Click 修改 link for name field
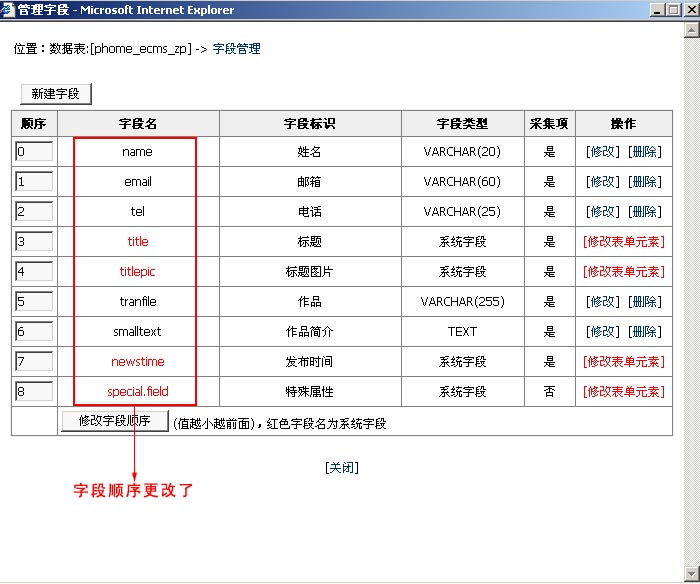The width and height of the screenshot is (700, 584). coord(603,152)
